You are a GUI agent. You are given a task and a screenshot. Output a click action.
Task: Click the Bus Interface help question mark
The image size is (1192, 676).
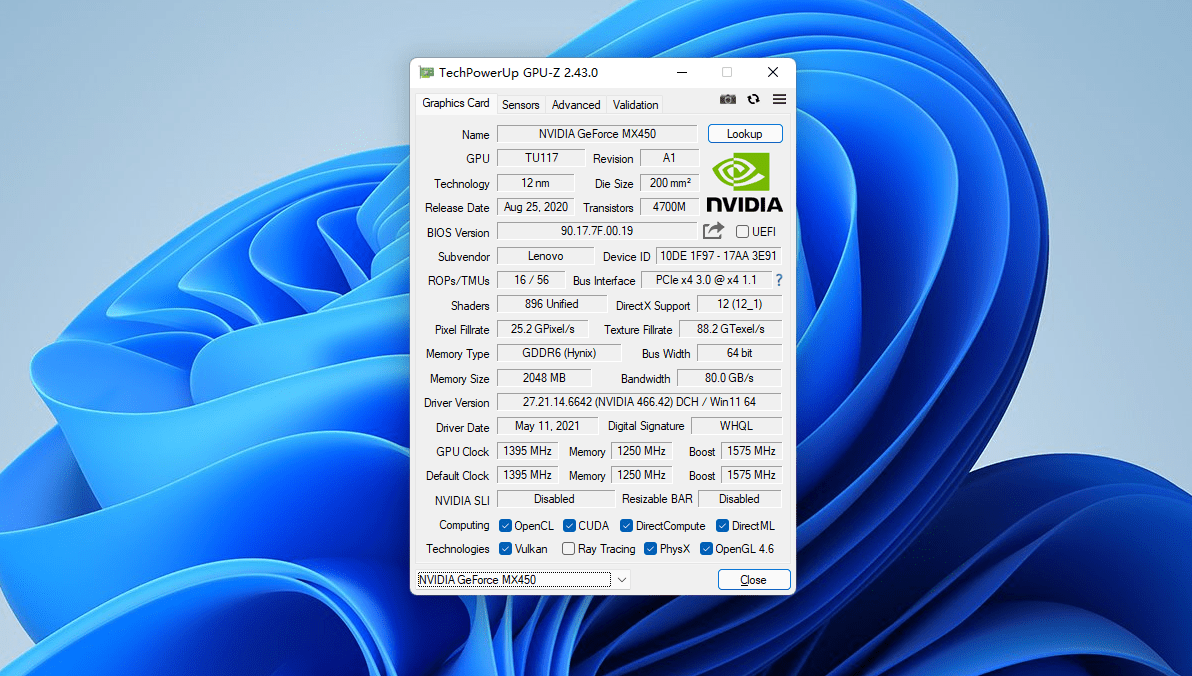[x=779, y=280]
